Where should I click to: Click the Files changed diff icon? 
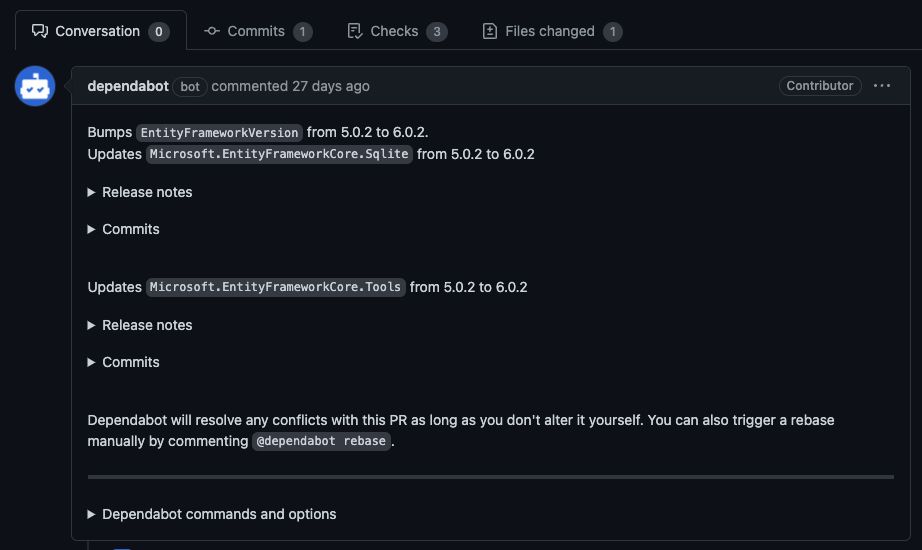(490, 31)
